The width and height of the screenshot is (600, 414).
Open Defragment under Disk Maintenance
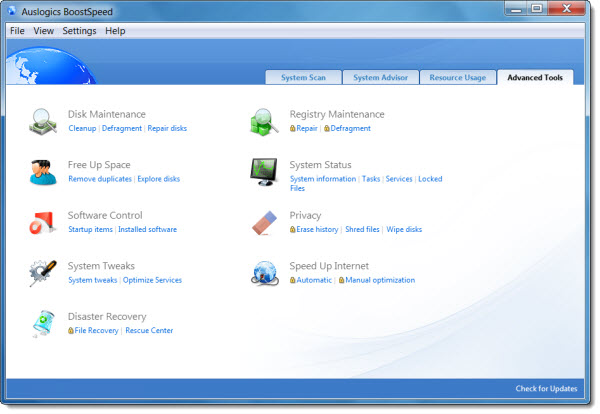122,129
